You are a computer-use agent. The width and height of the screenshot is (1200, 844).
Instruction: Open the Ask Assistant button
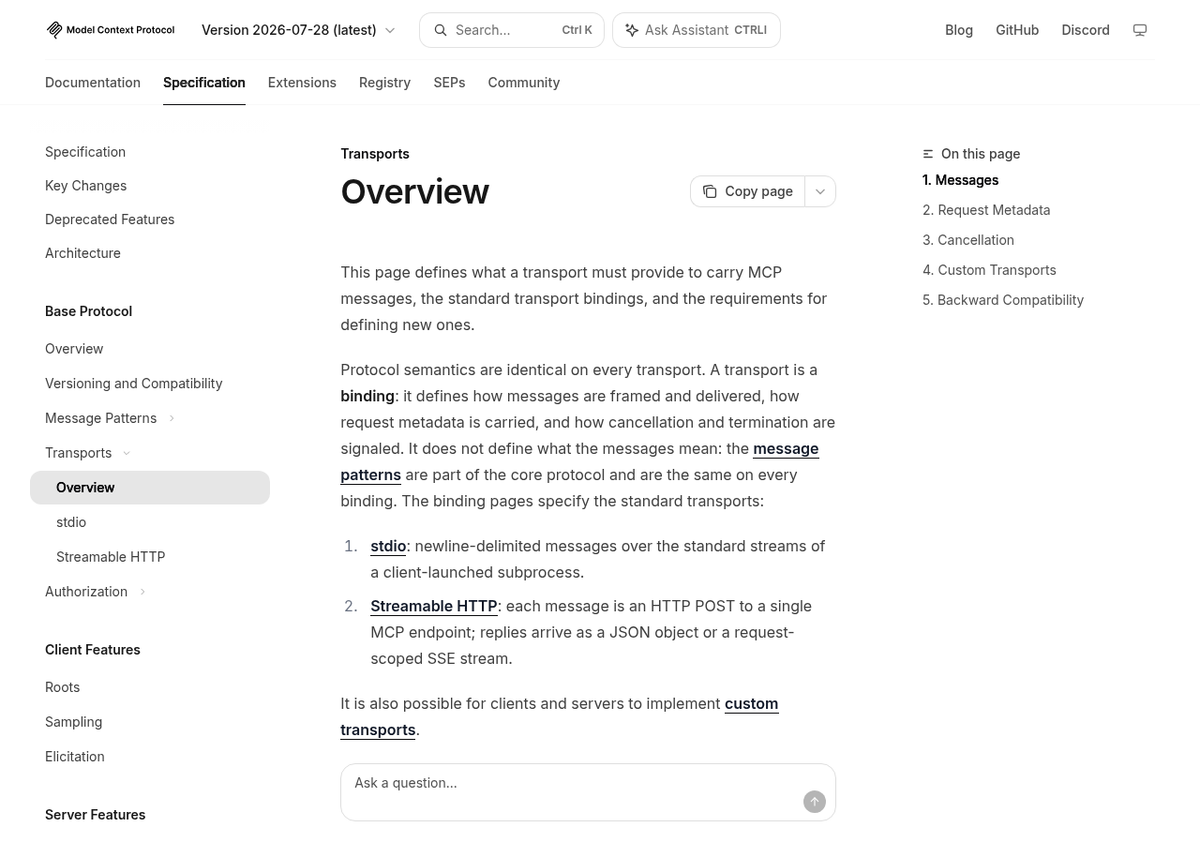point(696,30)
